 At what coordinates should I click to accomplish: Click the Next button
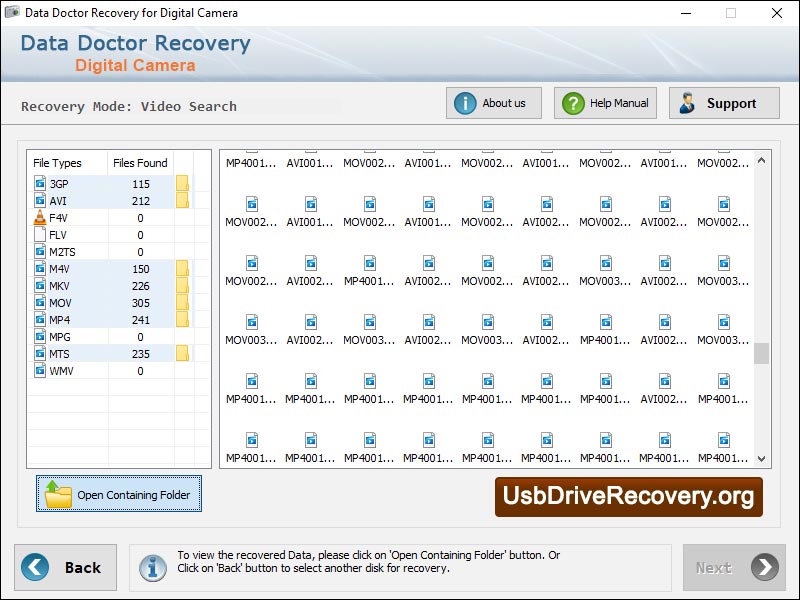pos(734,567)
